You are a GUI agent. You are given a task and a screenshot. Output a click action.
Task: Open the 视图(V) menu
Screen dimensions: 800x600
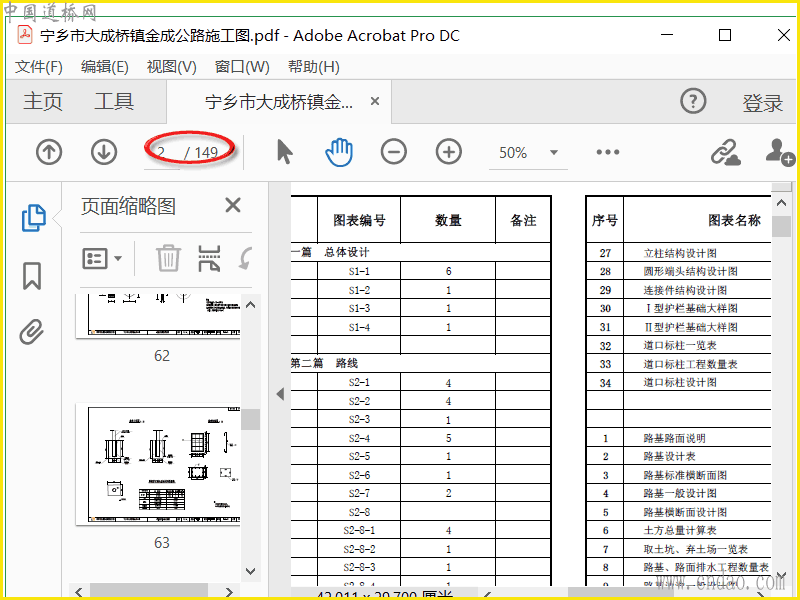tap(171, 67)
